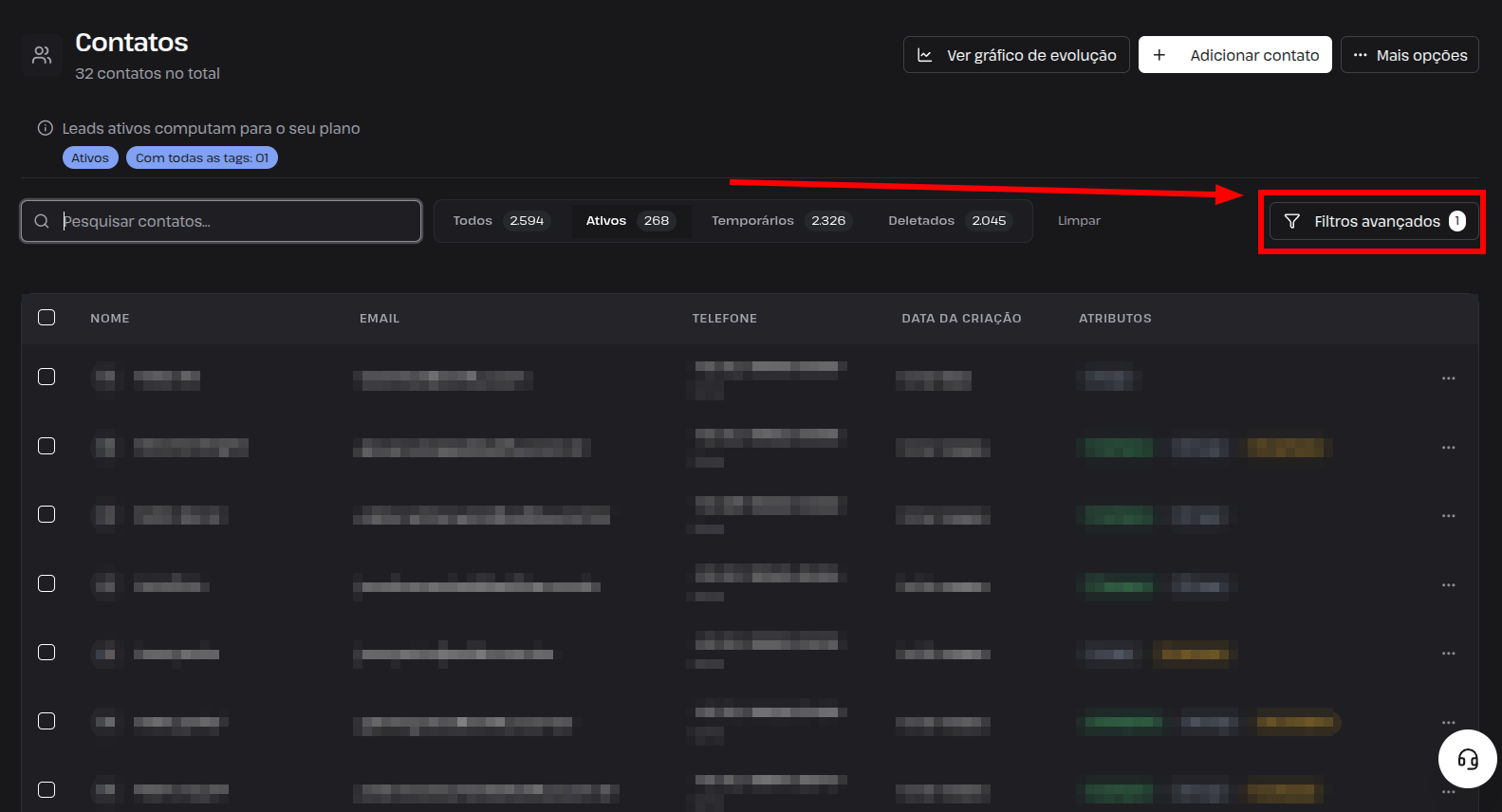Click the plus icon in Adicionar contato
Image resolution: width=1502 pixels, height=812 pixels.
click(x=1159, y=55)
